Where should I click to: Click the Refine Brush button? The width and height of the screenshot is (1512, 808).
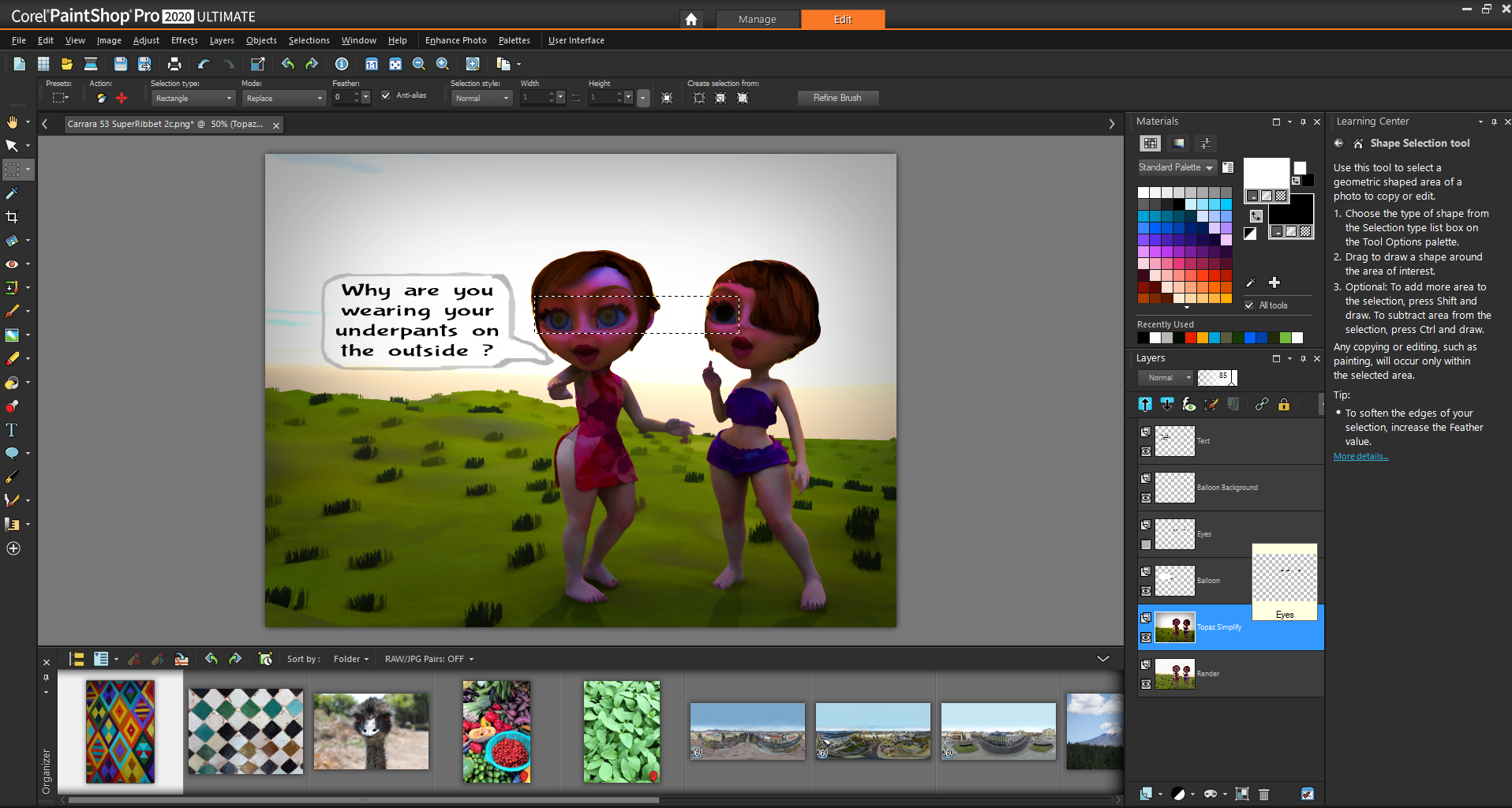click(836, 98)
